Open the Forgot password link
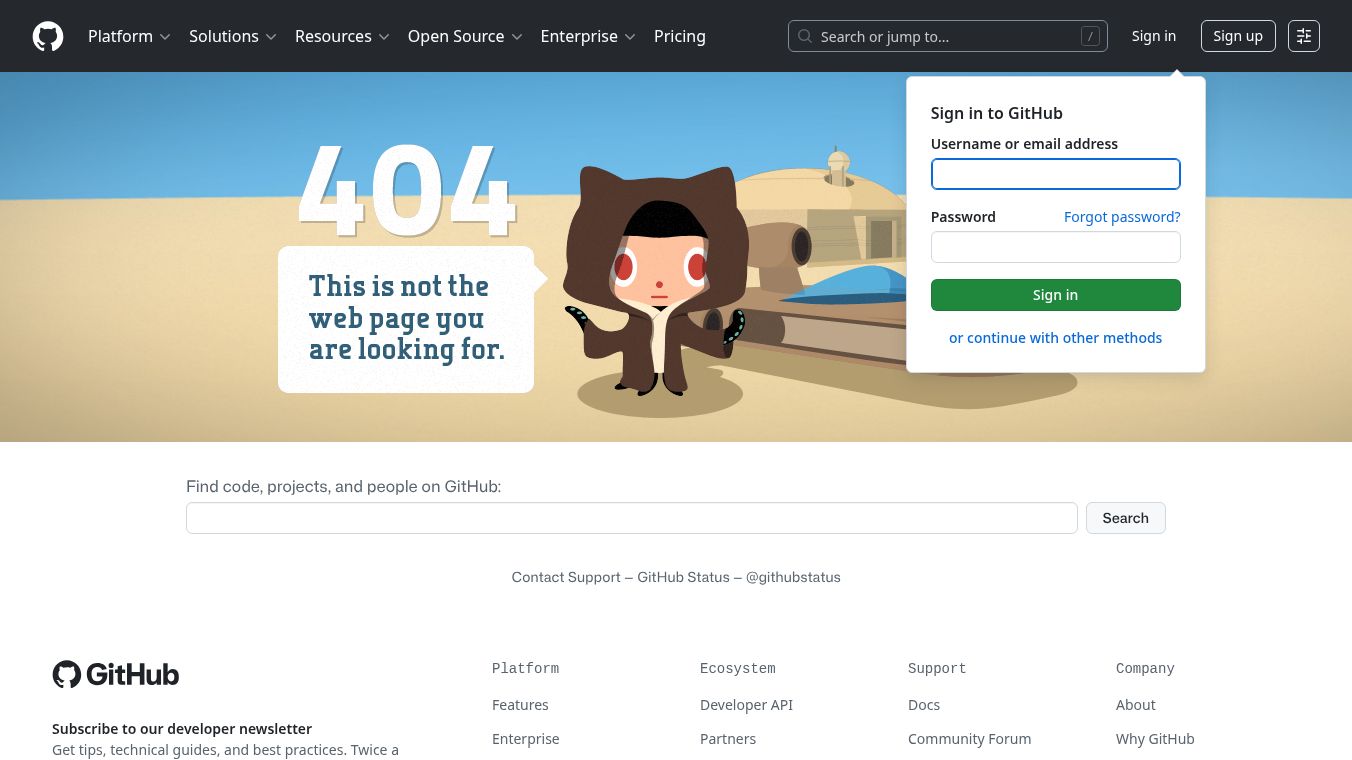Viewport: 1352px width, 760px height. point(1122,217)
